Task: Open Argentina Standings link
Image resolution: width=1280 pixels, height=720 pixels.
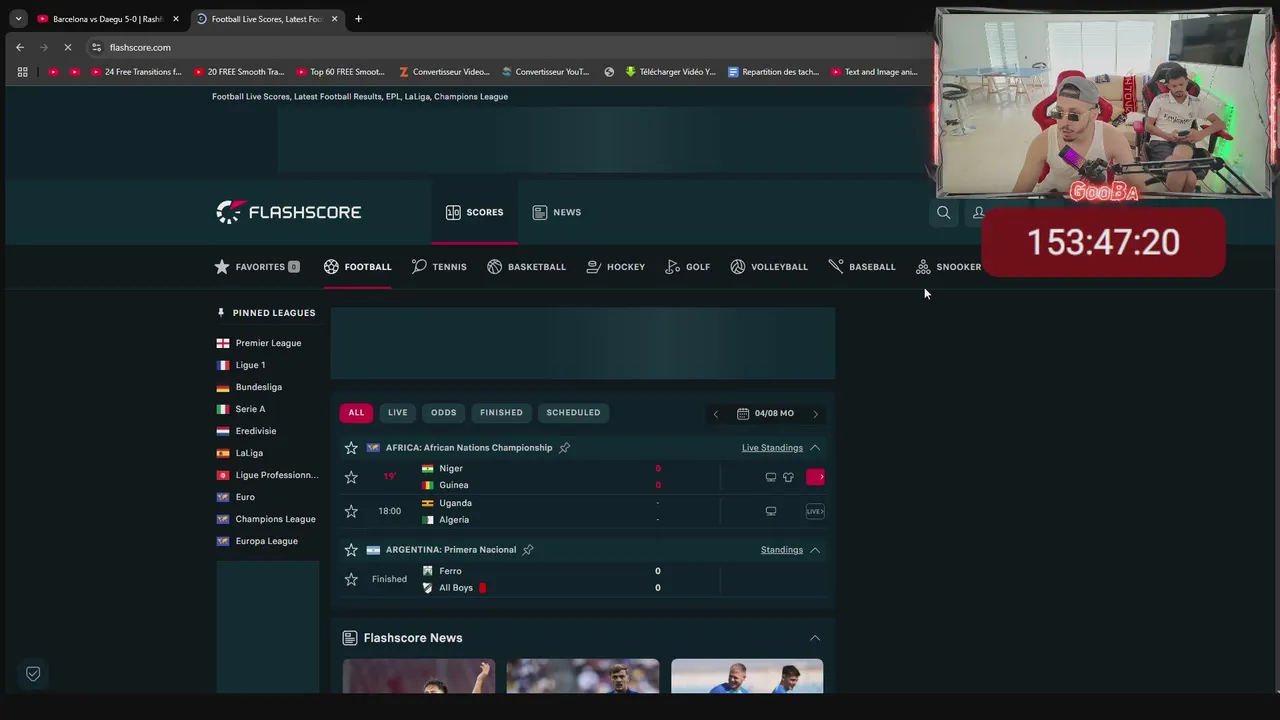Action: 782,550
